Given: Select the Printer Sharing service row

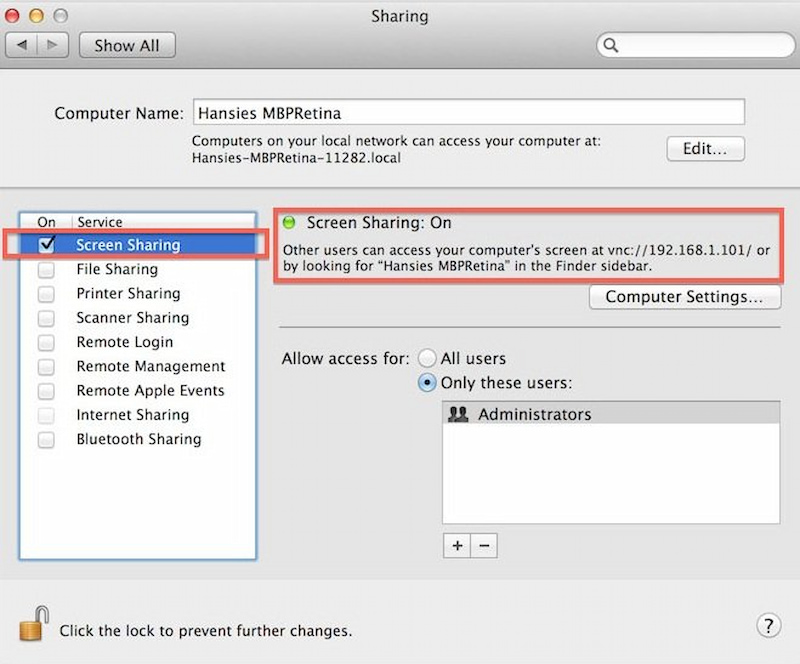Looking at the screenshot, I should click(x=138, y=293).
